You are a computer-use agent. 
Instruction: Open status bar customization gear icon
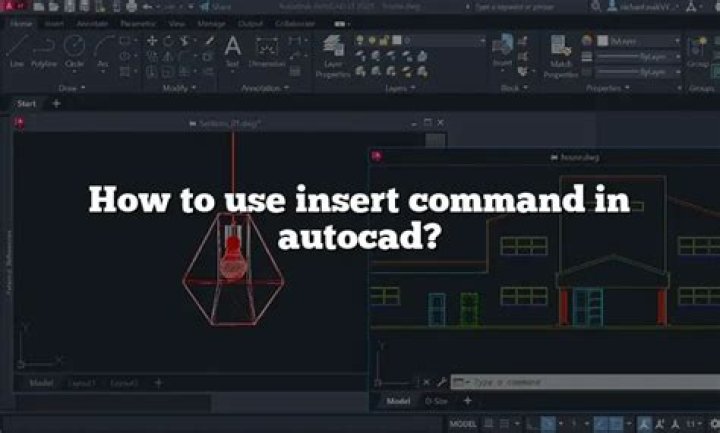pos(714,423)
